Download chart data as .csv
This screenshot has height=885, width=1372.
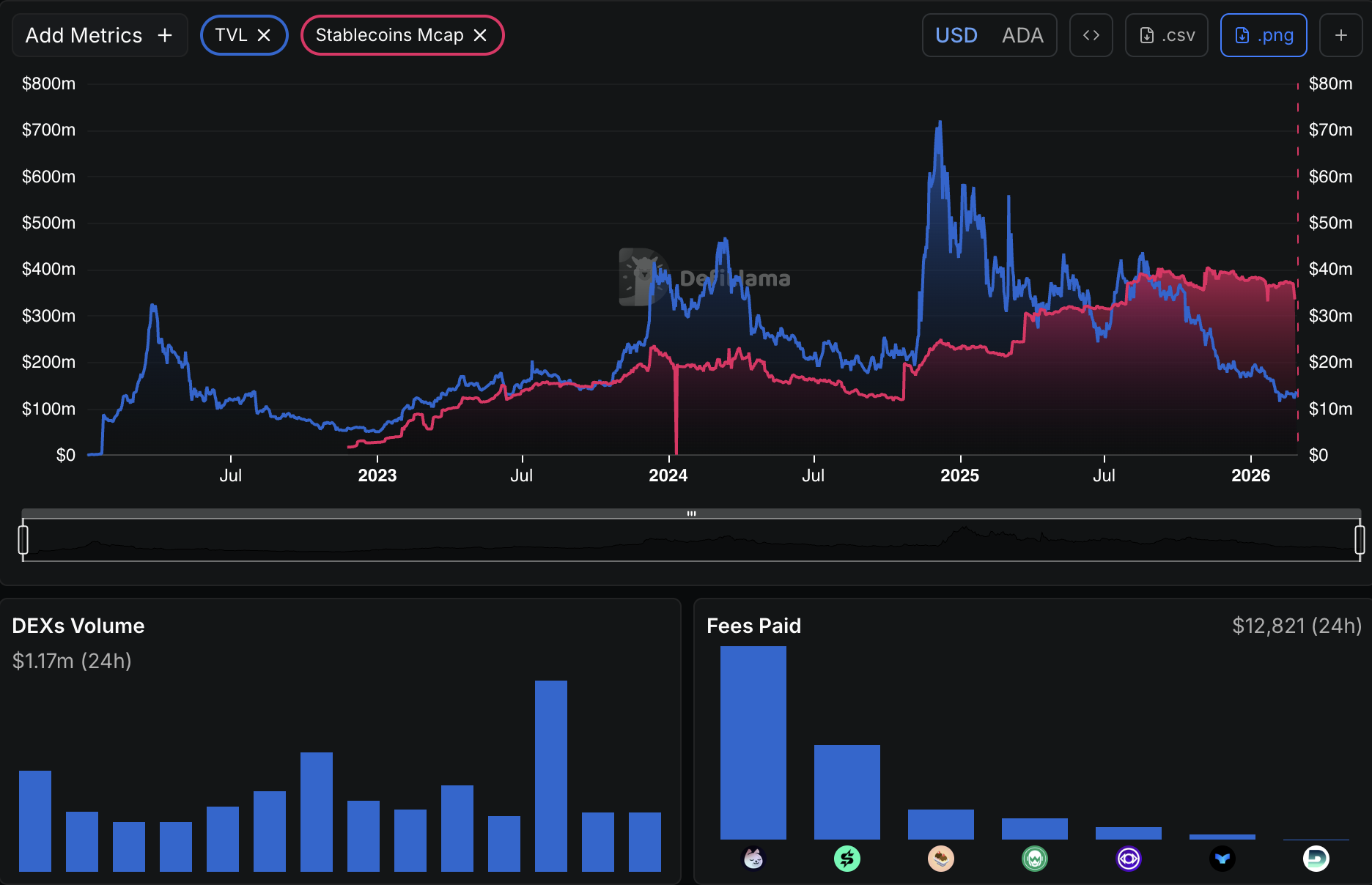point(1166,34)
